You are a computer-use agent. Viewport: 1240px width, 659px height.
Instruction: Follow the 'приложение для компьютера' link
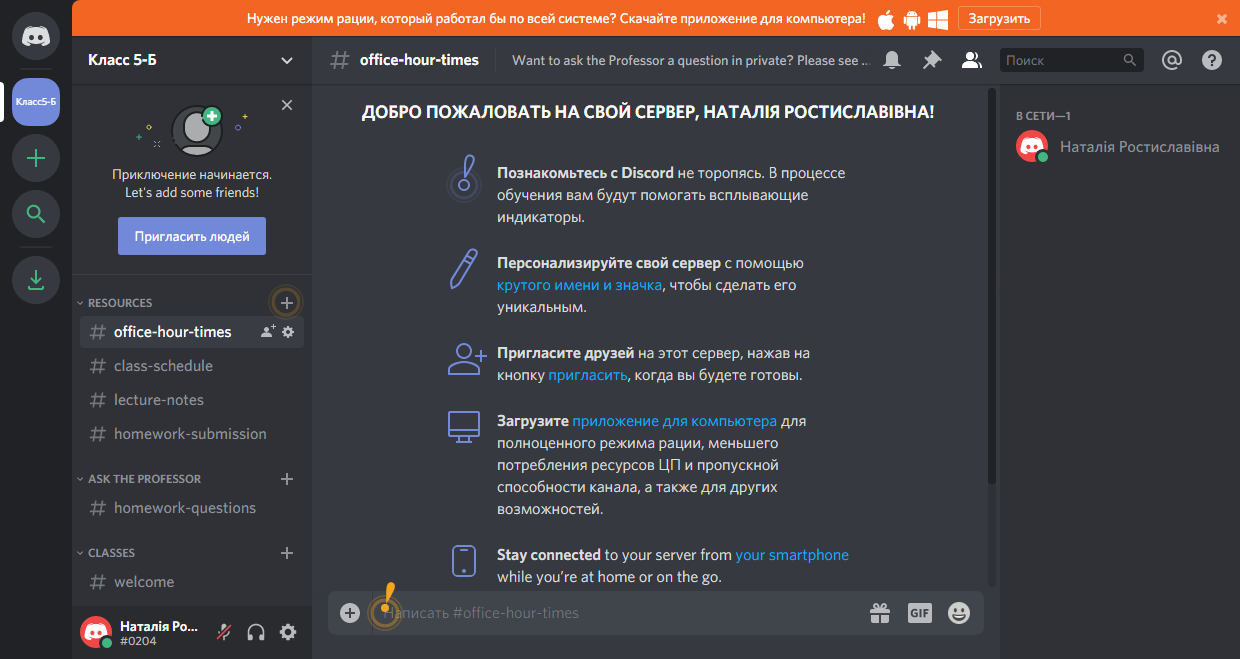674,421
